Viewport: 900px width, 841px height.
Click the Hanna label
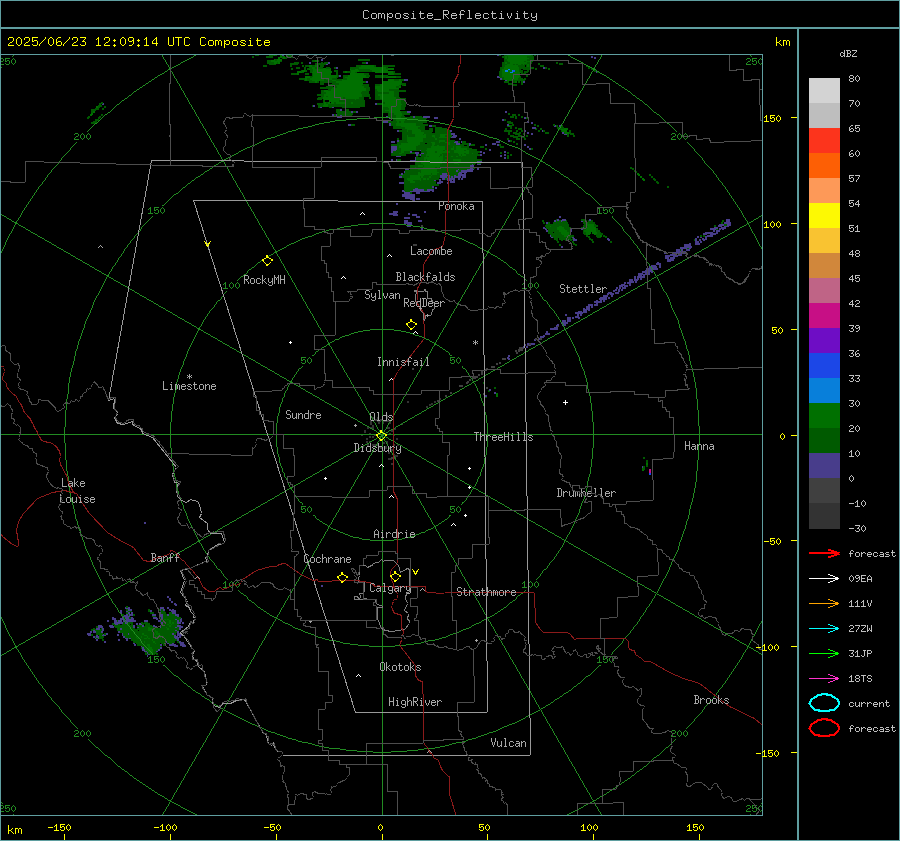tap(699, 446)
